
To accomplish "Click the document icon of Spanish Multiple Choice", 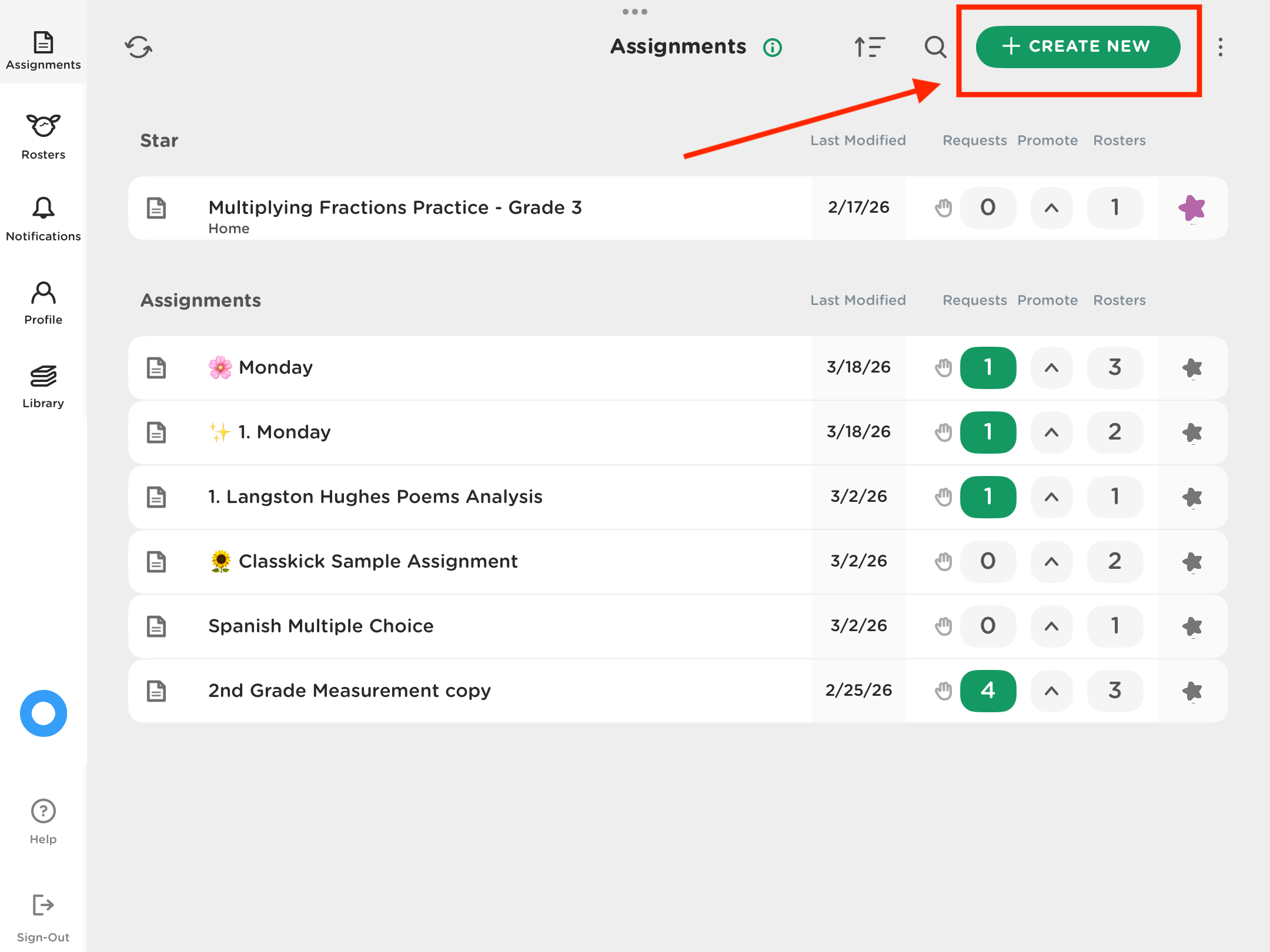I will point(156,626).
